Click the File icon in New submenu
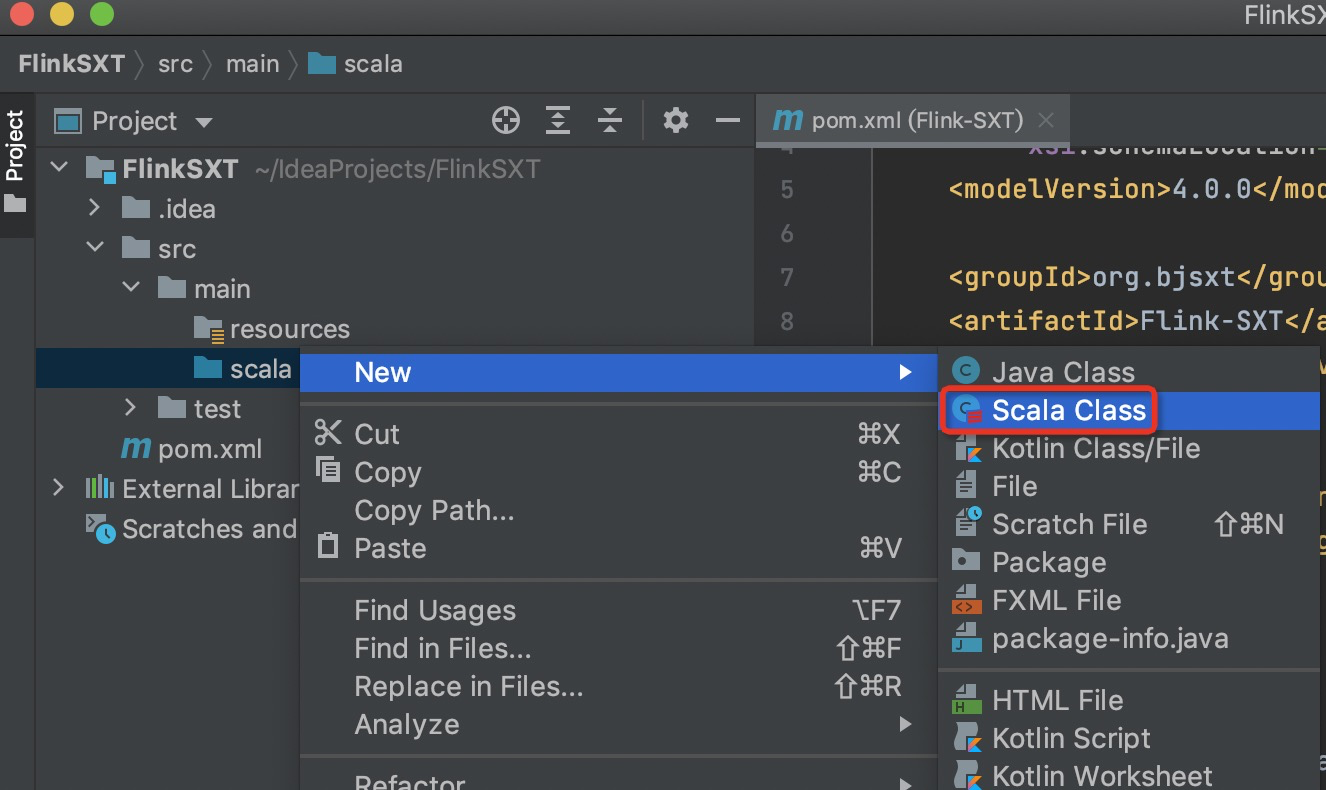 coord(966,486)
